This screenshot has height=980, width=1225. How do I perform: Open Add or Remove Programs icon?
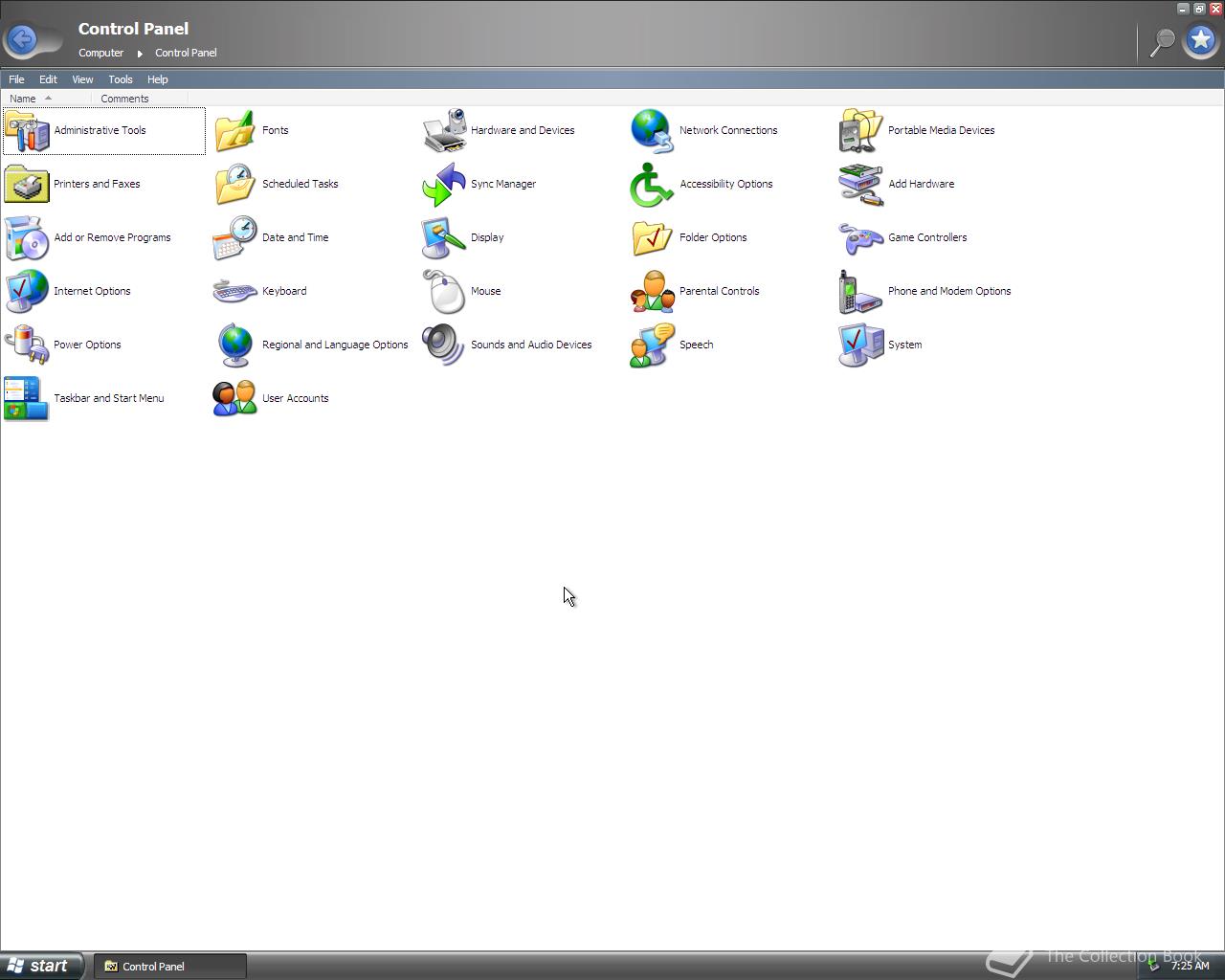(x=27, y=237)
